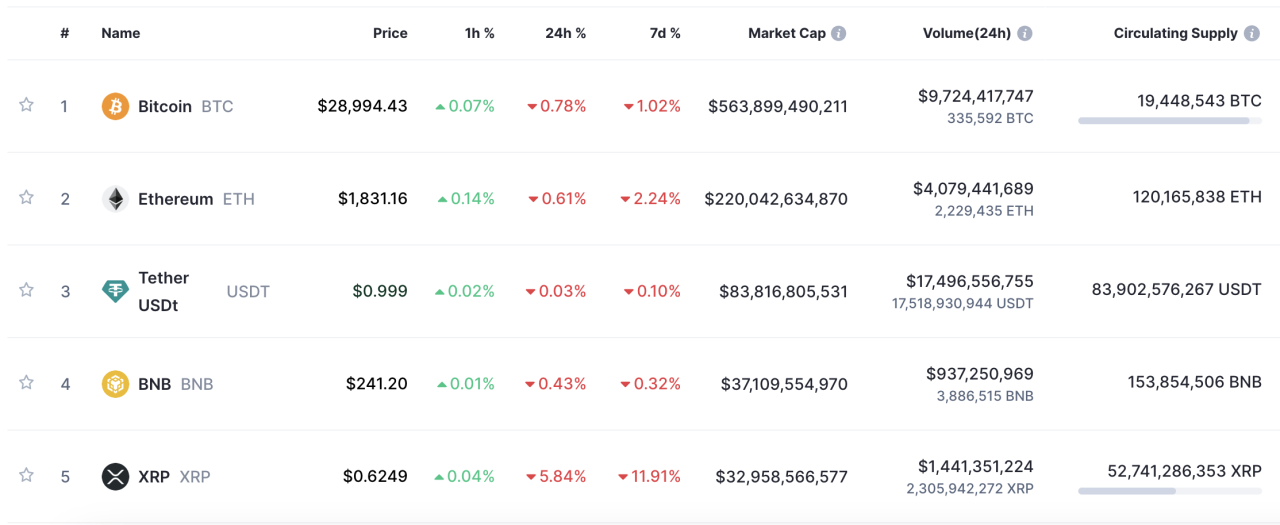
Task: Click XRP circulating supply progress bar
Action: (x=1170, y=491)
